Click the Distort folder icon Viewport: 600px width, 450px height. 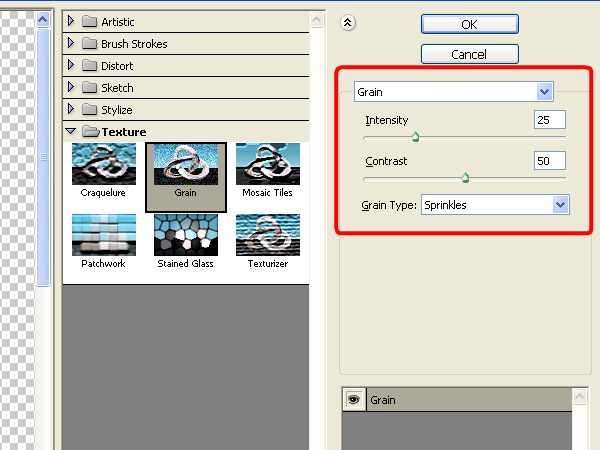pos(90,65)
